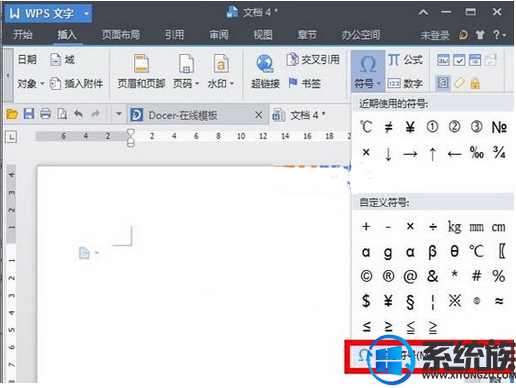Open 页眉和页脚 editing

[141, 72]
